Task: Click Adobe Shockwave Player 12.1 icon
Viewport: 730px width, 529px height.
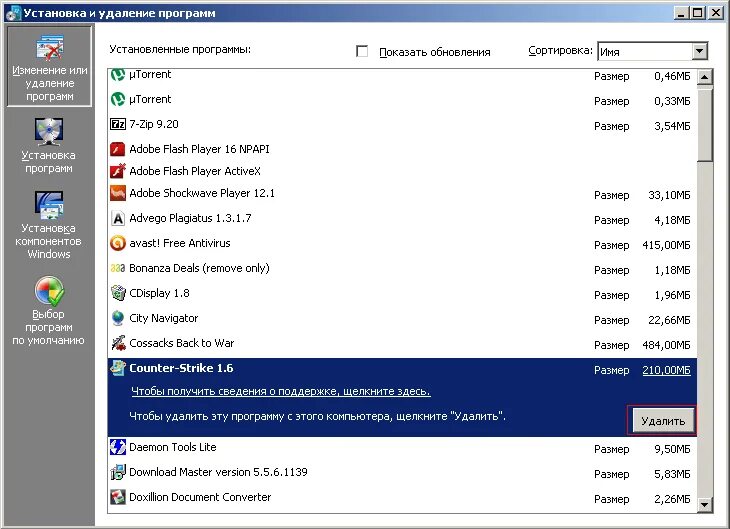Action: [x=118, y=193]
